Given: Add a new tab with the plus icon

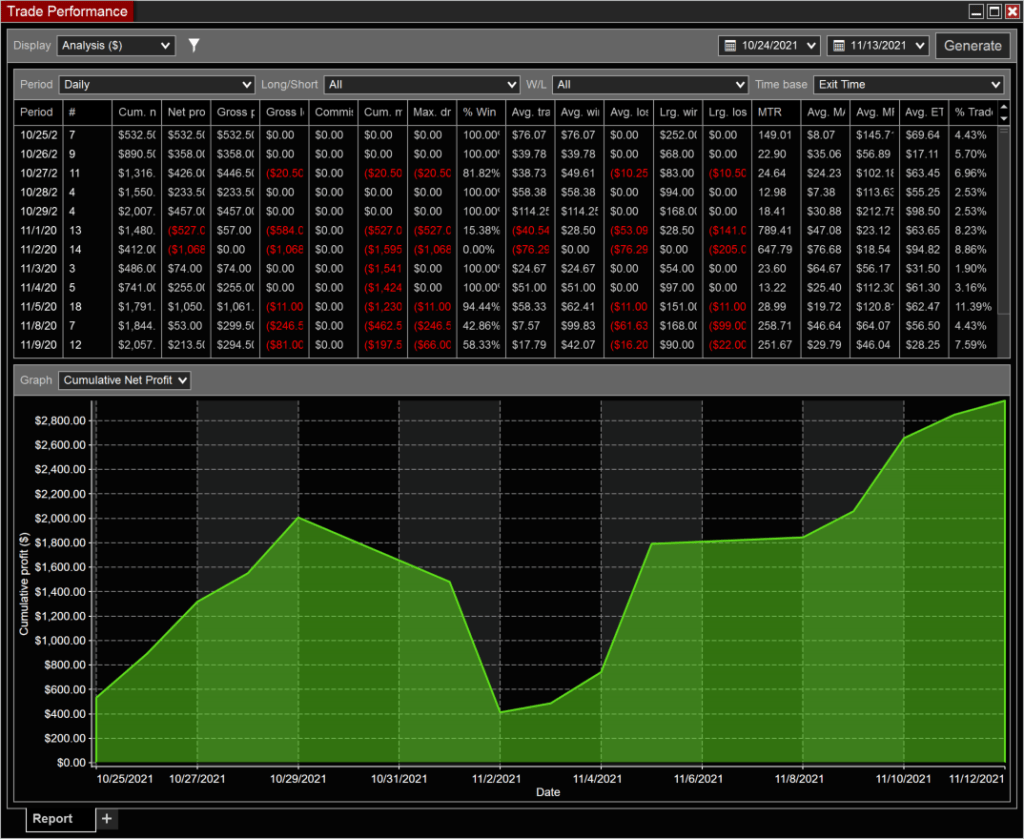Looking at the screenshot, I should [x=107, y=819].
